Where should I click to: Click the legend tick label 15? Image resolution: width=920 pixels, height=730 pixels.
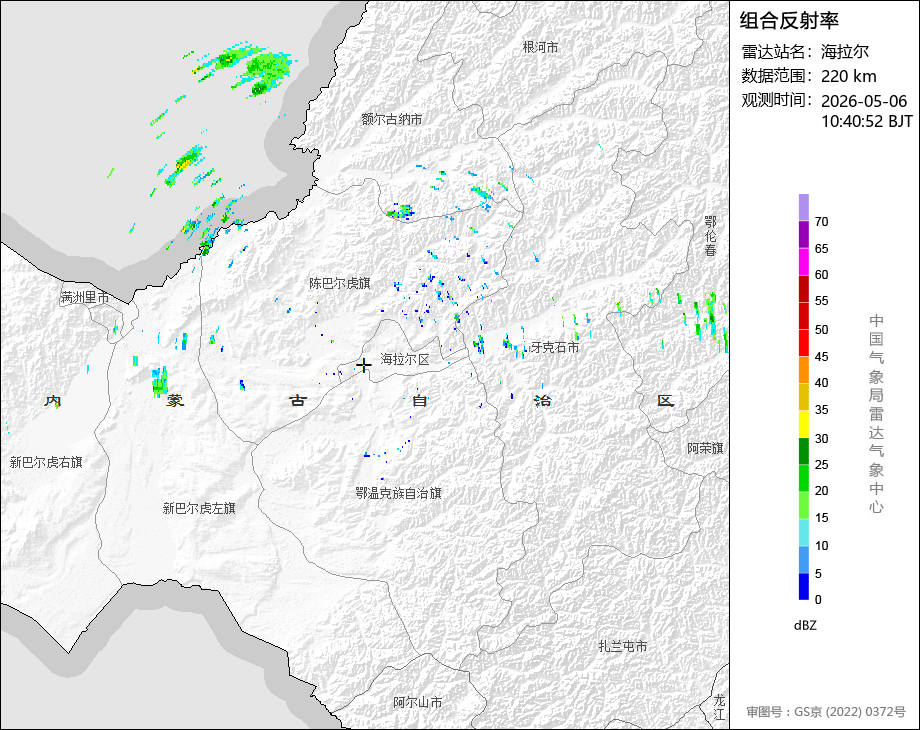[x=821, y=518]
